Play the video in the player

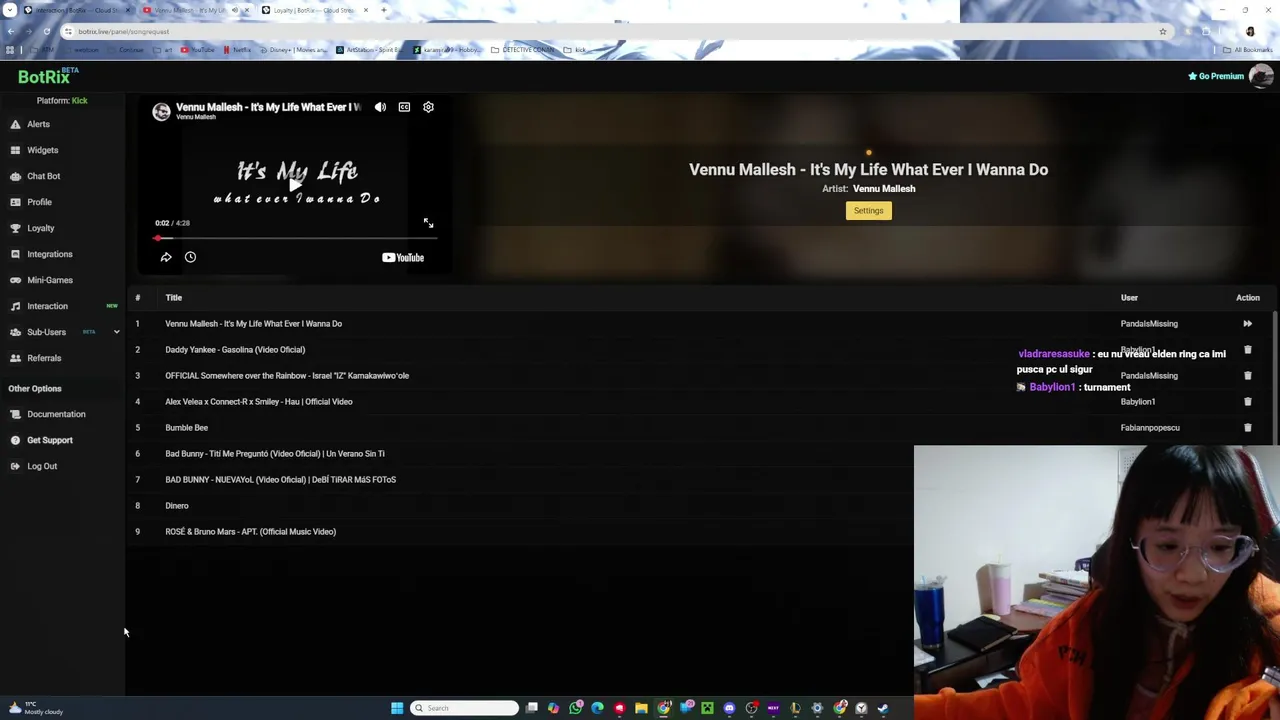click(295, 184)
